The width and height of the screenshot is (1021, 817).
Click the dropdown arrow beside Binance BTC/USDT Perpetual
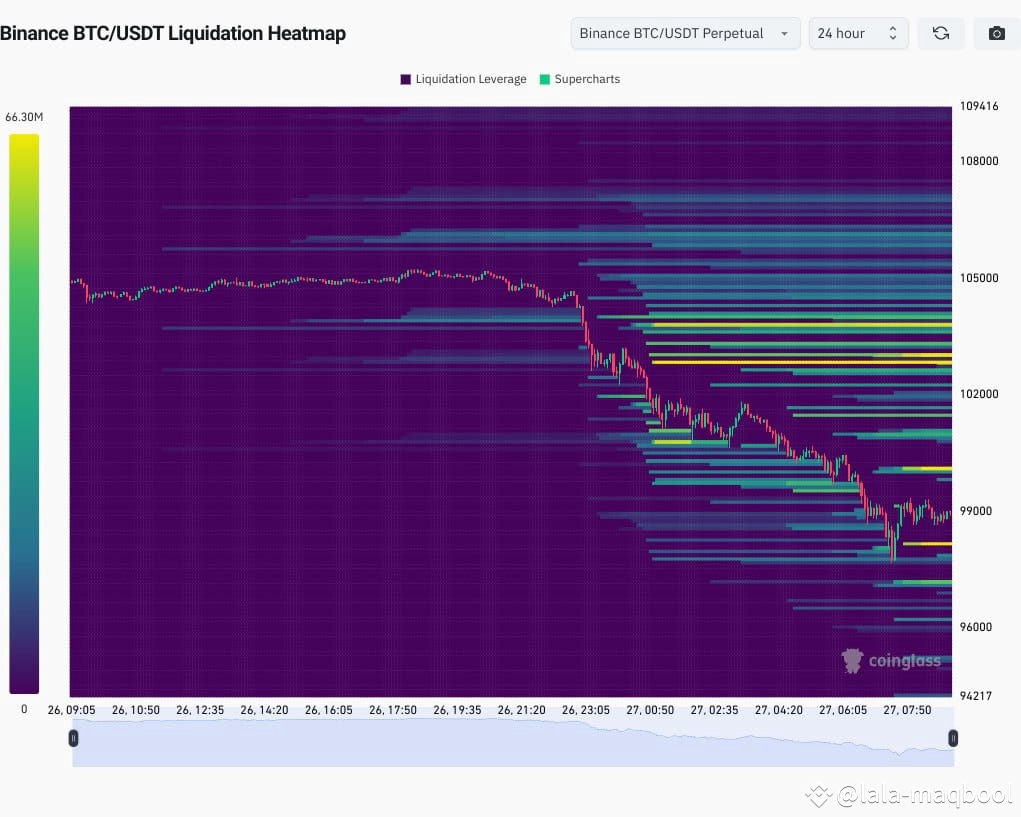click(784, 33)
